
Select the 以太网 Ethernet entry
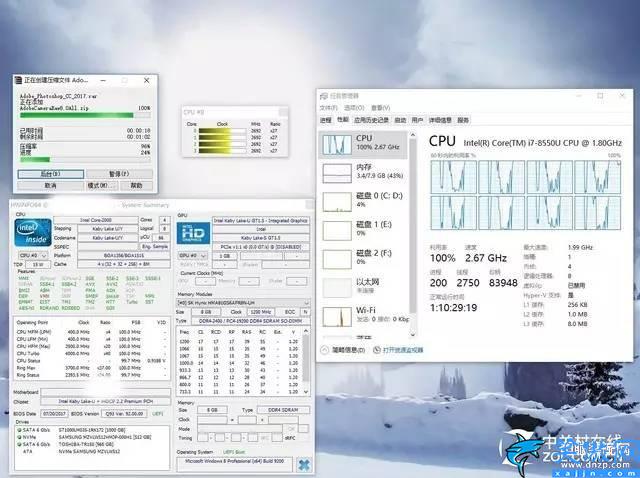[363, 287]
